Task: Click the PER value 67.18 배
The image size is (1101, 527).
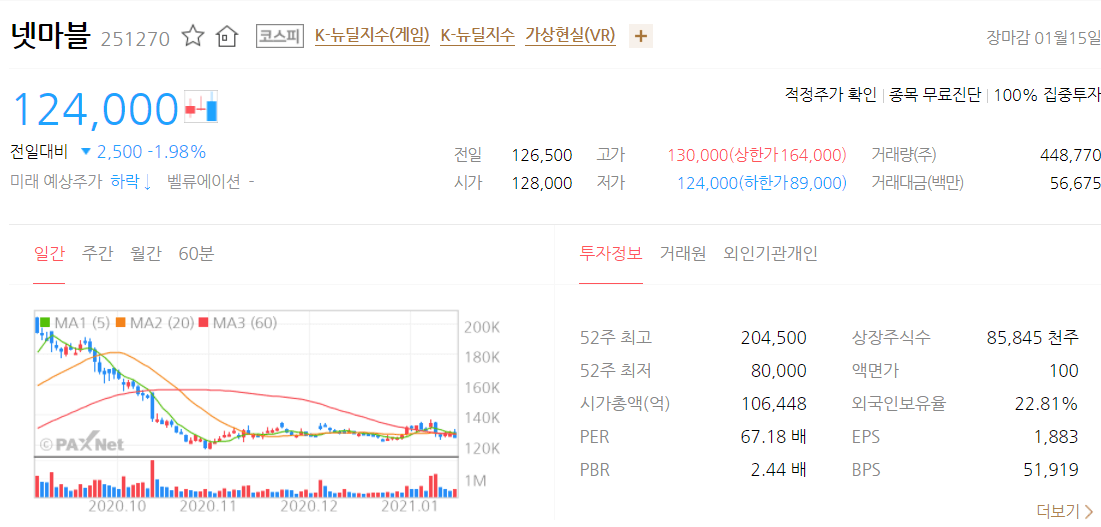Action: tap(774, 436)
